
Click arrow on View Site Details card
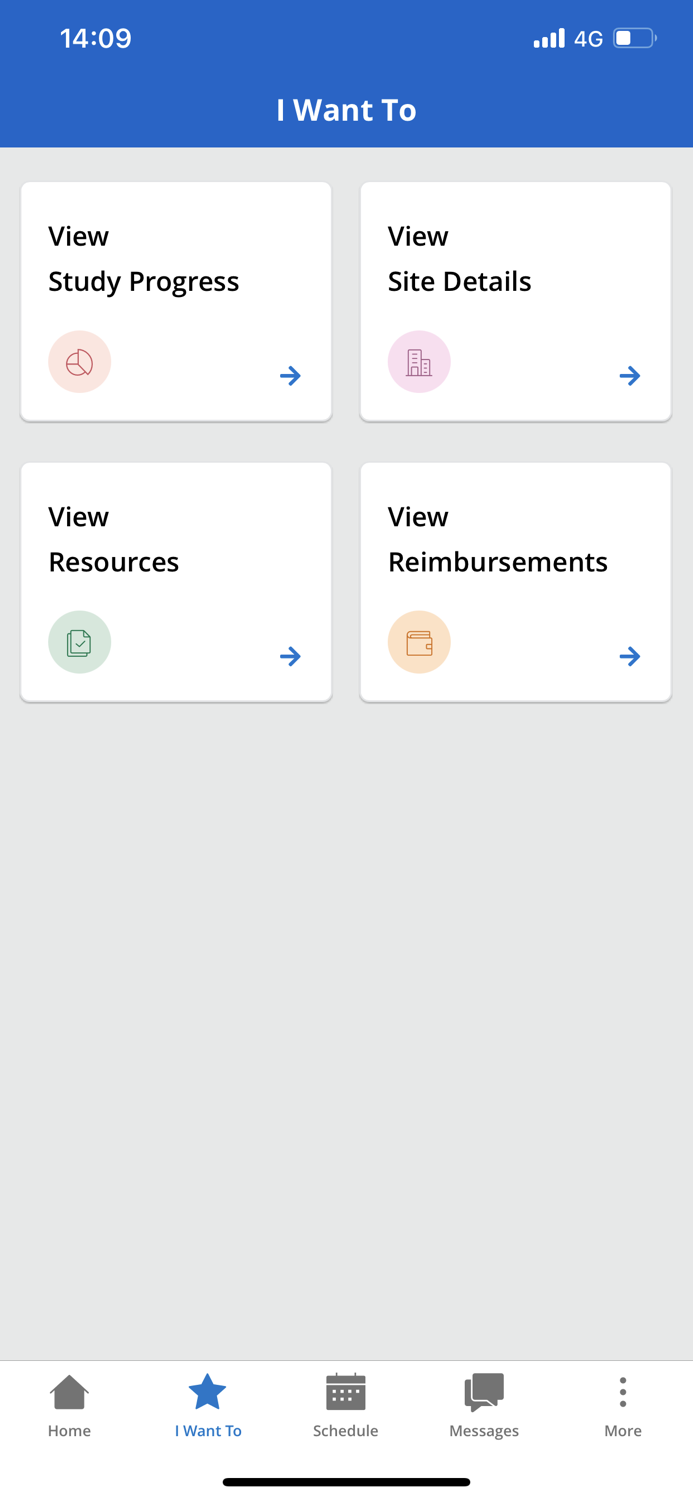point(630,376)
